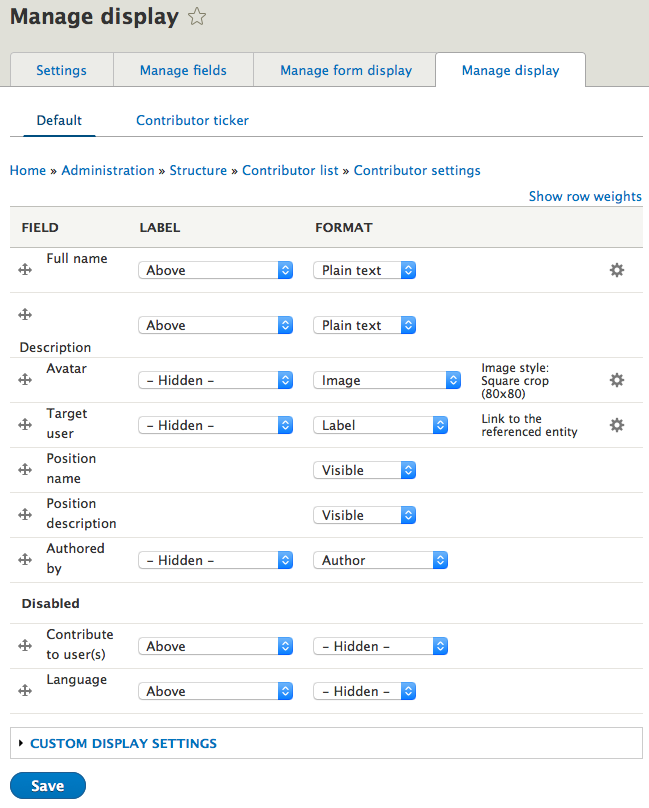
Task: Click the drag handle for Authored by row
Action: point(26,560)
